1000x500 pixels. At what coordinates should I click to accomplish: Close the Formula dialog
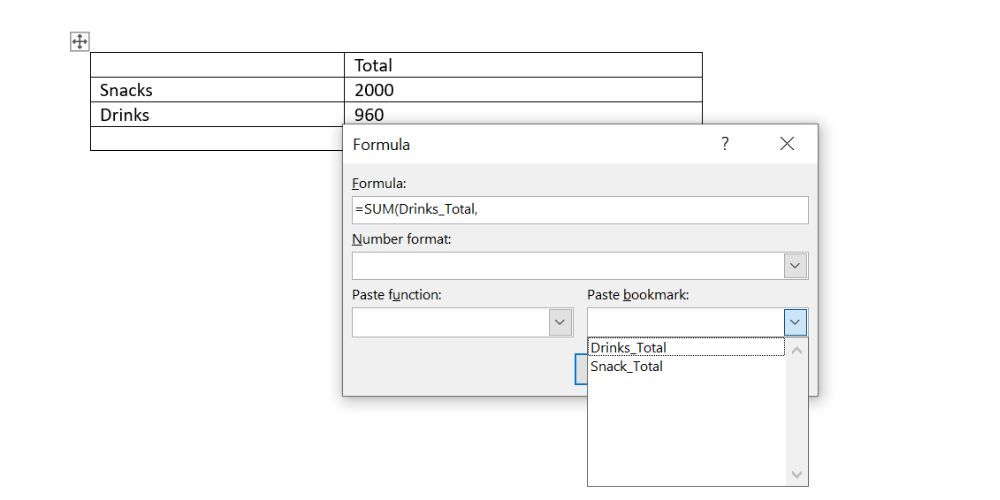point(787,144)
